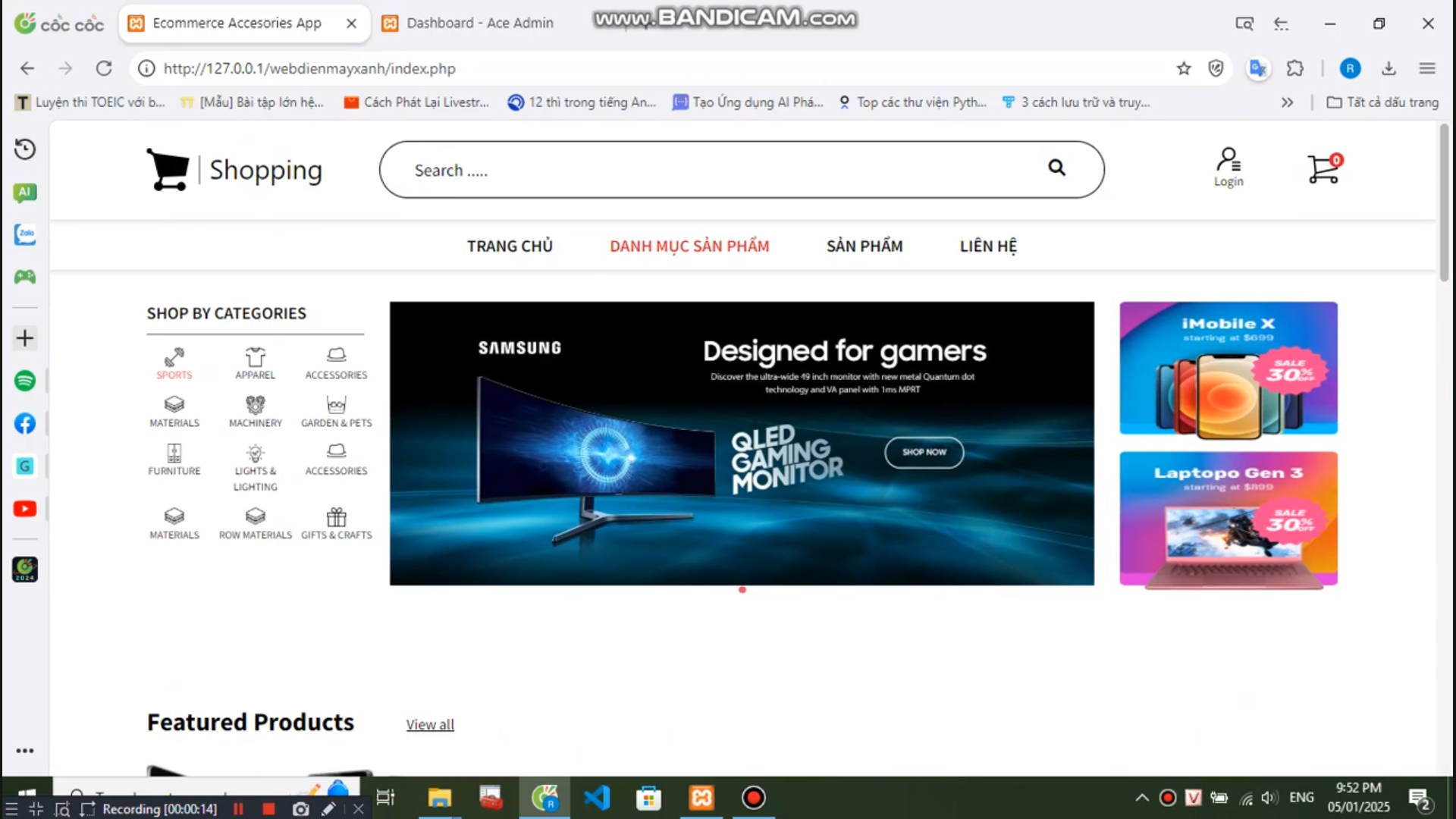Open Microsoft Store from the taskbar
The image size is (1456, 819).
click(648, 798)
